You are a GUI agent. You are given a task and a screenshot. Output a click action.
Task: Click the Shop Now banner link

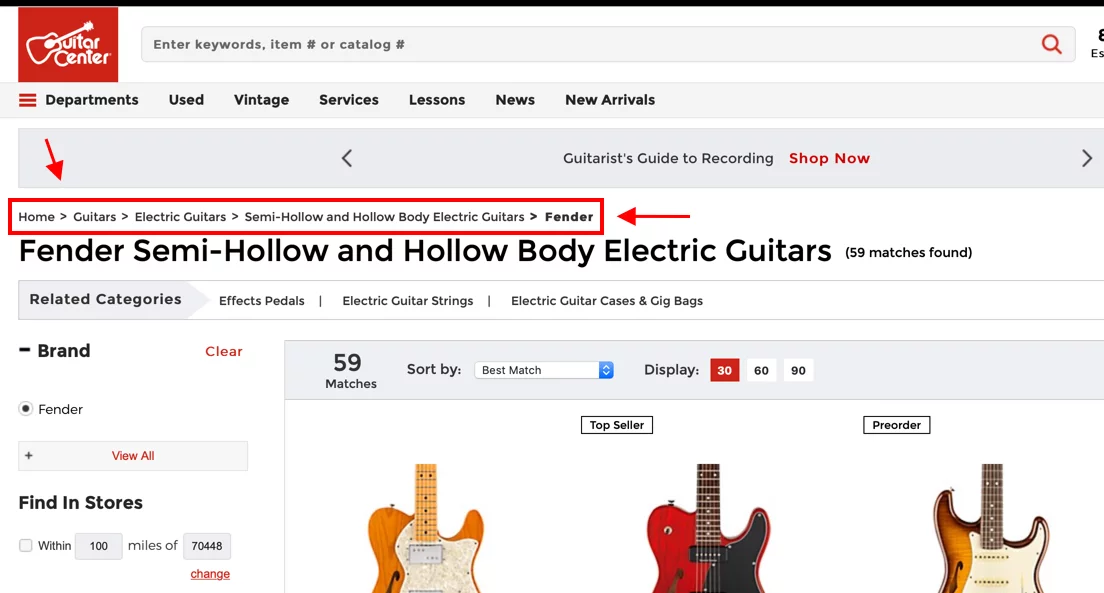[829, 158]
